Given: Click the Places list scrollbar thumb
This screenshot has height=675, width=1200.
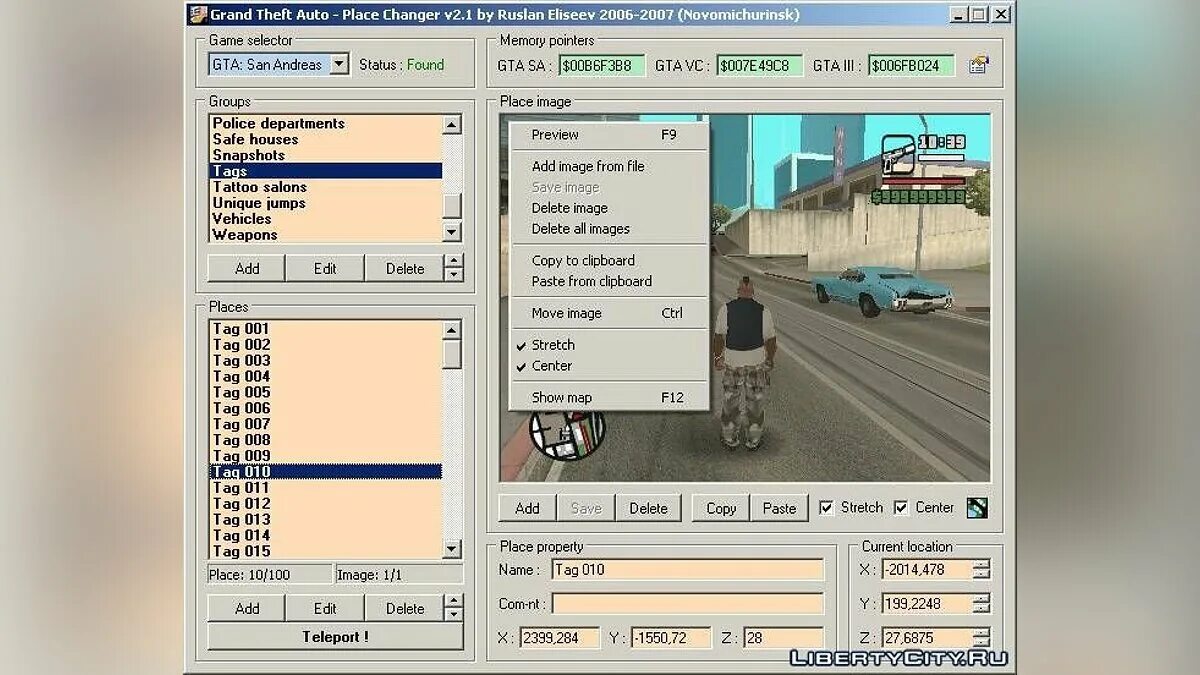Looking at the screenshot, I should (x=453, y=354).
